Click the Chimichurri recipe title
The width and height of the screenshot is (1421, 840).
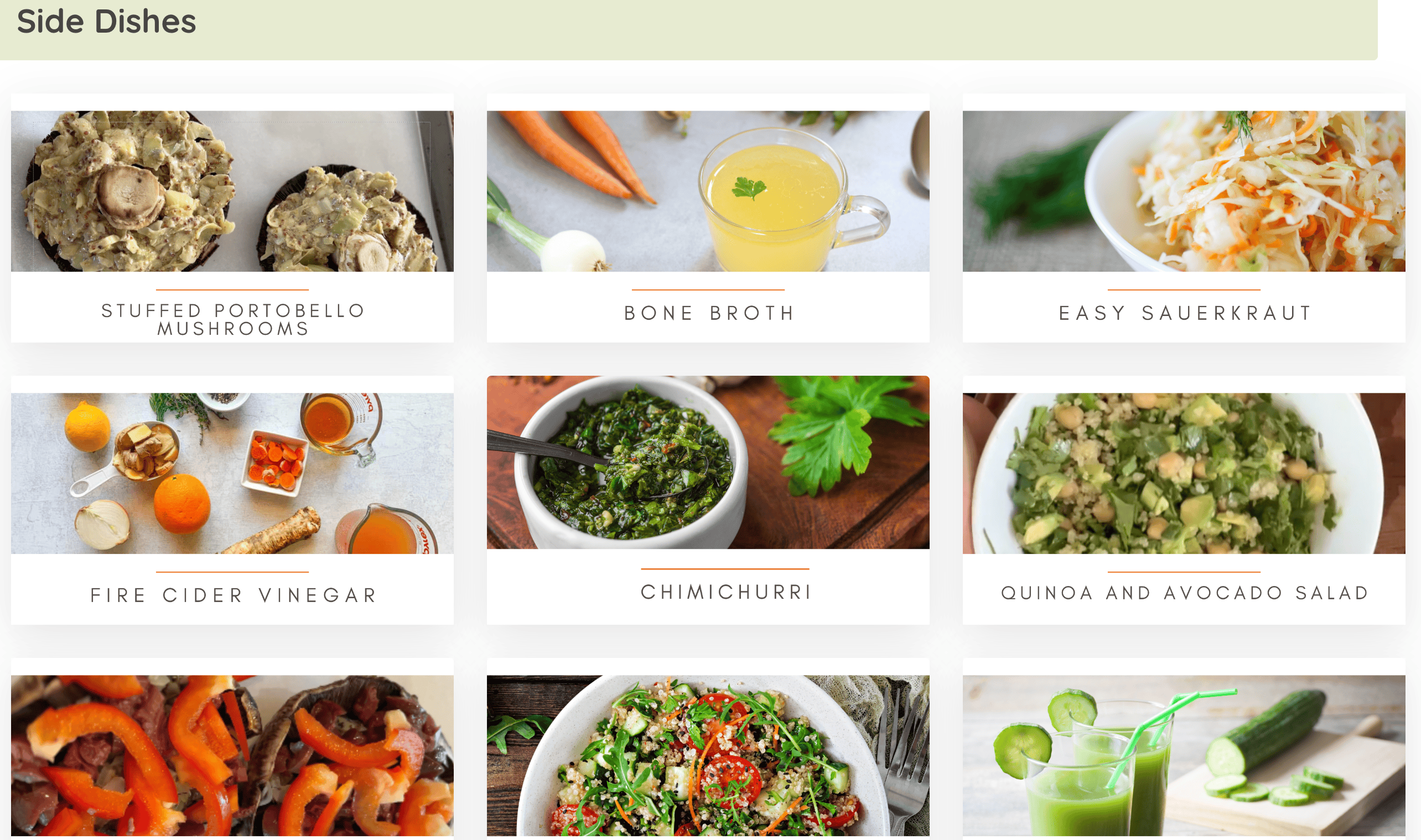click(x=726, y=592)
